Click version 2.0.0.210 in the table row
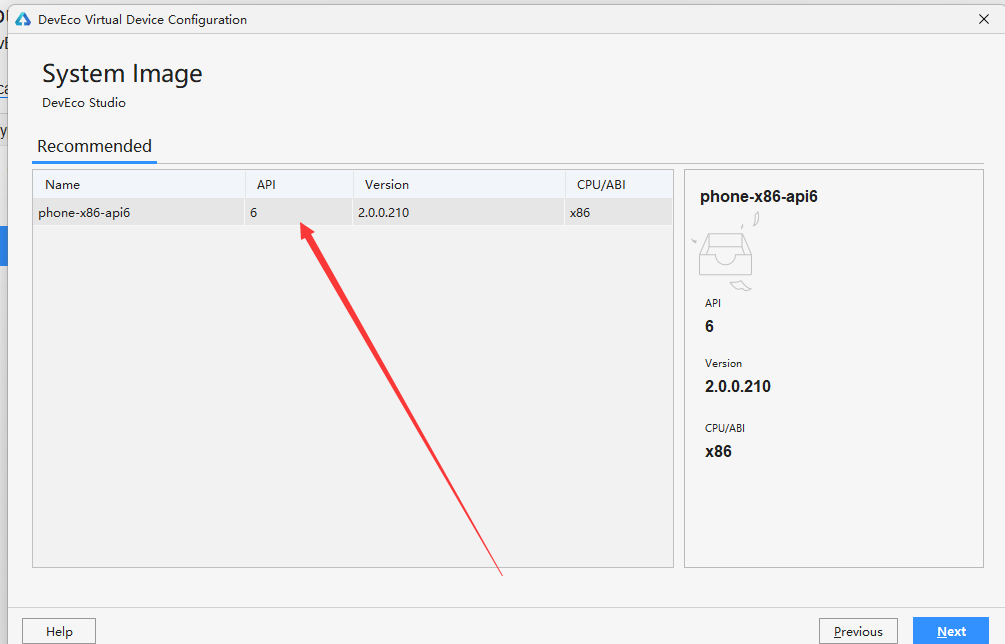Image resolution: width=1005 pixels, height=644 pixels. coord(383,213)
